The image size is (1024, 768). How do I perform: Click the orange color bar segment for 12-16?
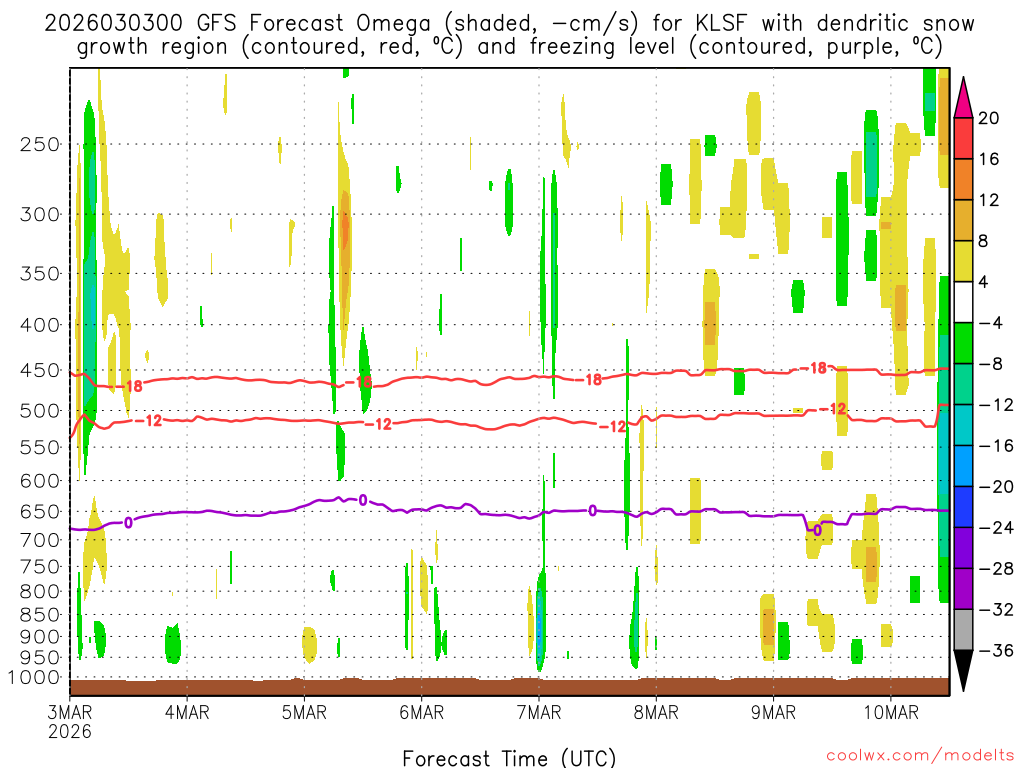point(963,180)
